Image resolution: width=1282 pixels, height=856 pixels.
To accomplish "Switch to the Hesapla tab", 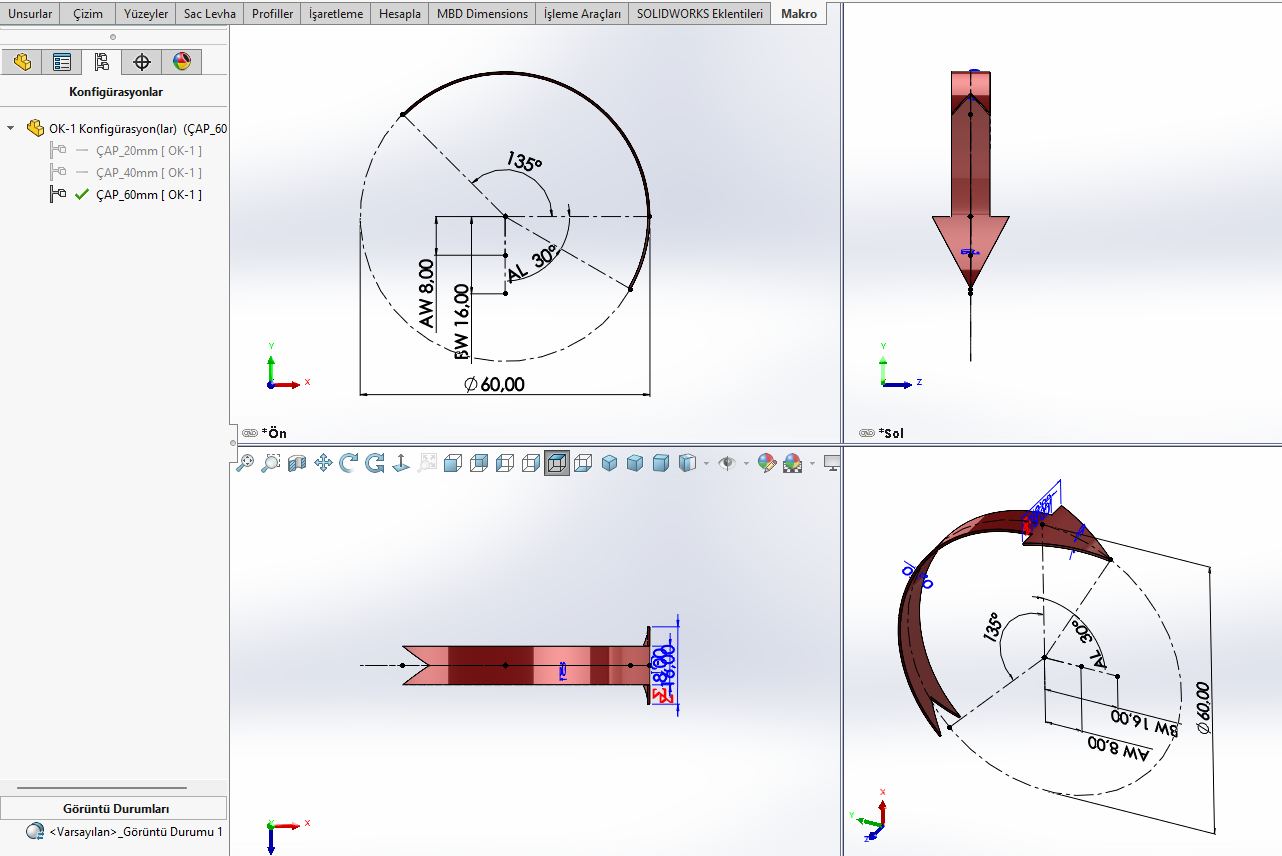I will (400, 14).
